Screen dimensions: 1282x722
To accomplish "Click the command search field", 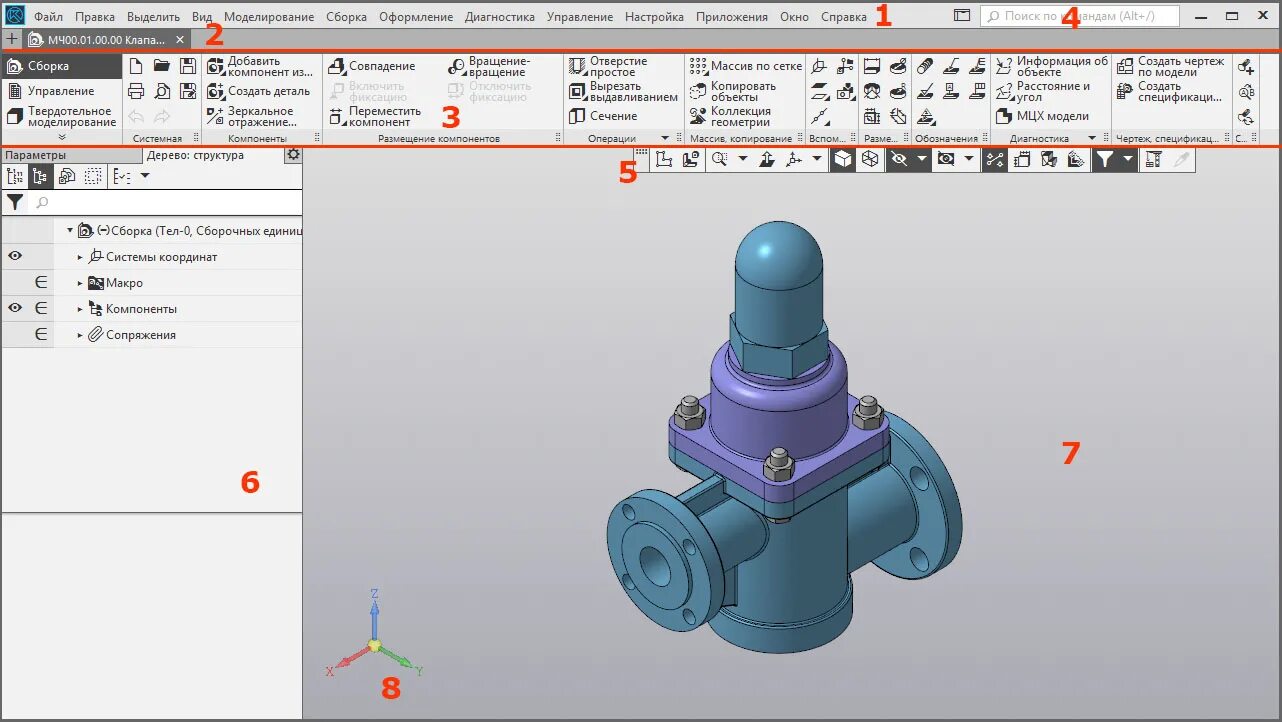I will click(x=1080, y=16).
